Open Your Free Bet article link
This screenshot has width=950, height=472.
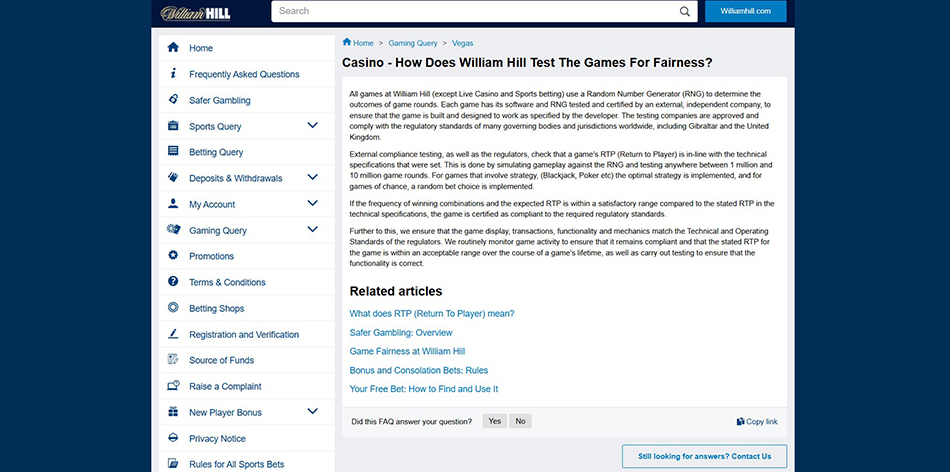point(424,388)
